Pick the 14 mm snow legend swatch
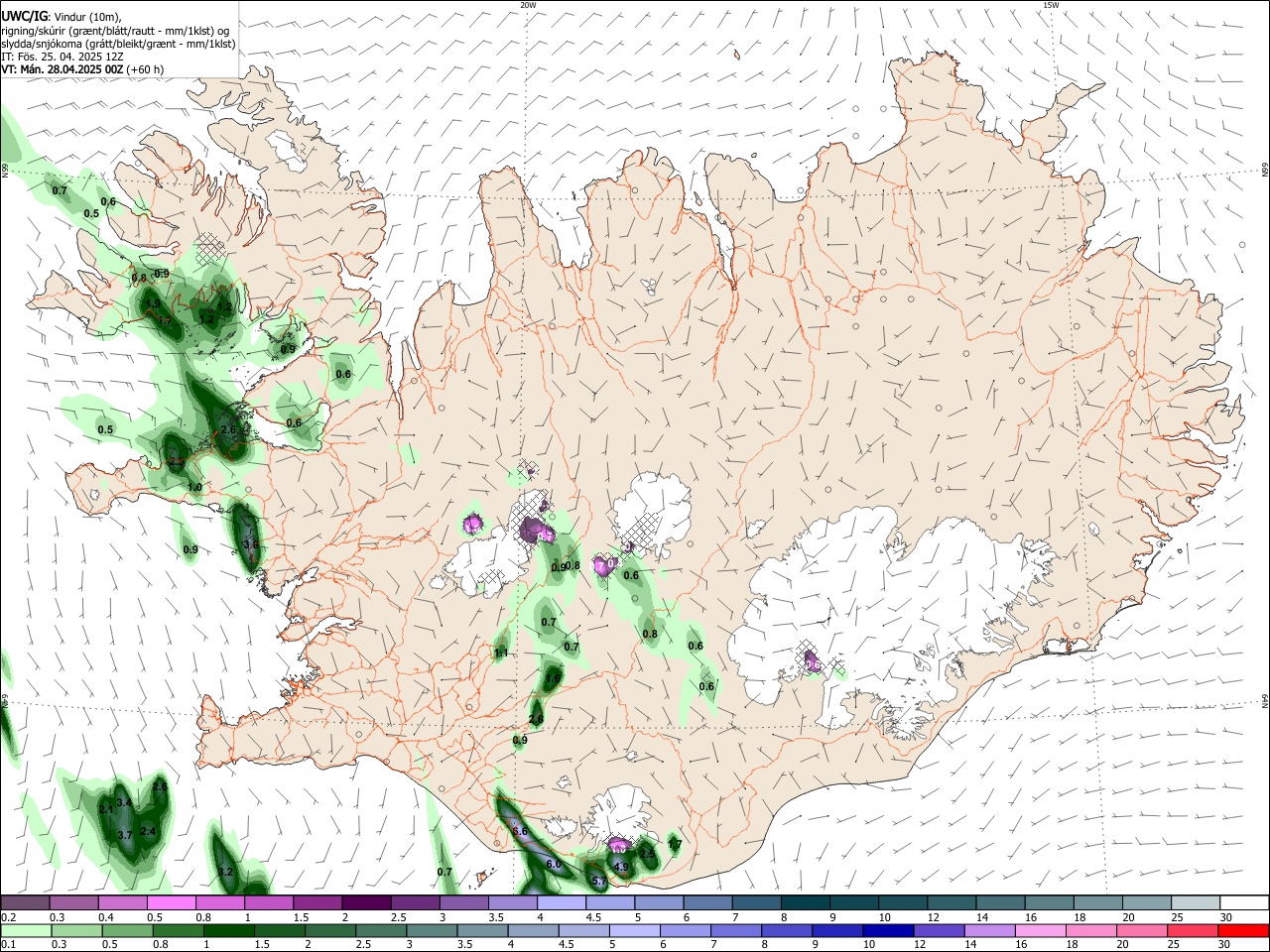Viewport: 1270px width, 952px height. (x=1002, y=903)
